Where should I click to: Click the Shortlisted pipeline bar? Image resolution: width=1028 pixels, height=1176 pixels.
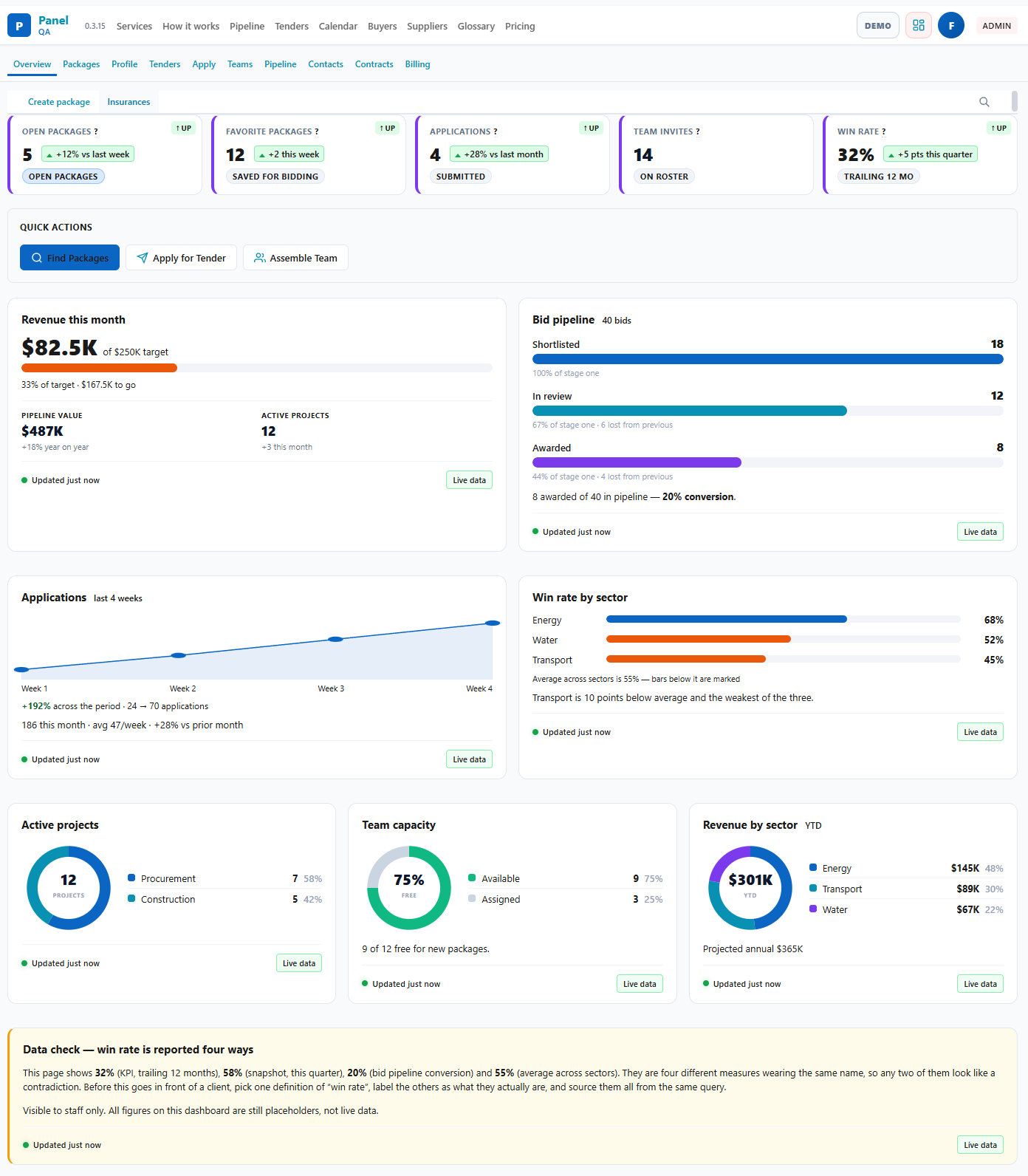coord(768,359)
